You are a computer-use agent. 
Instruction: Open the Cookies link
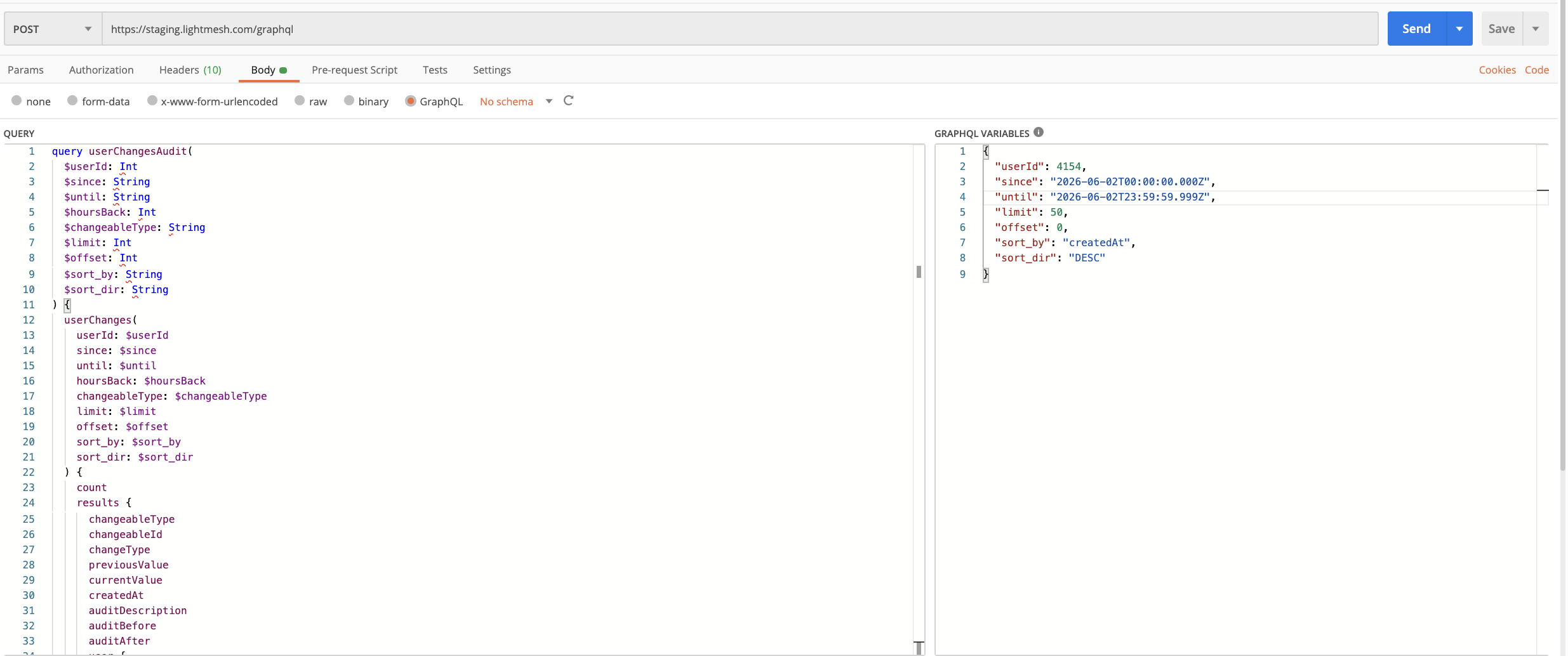point(1497,70)
